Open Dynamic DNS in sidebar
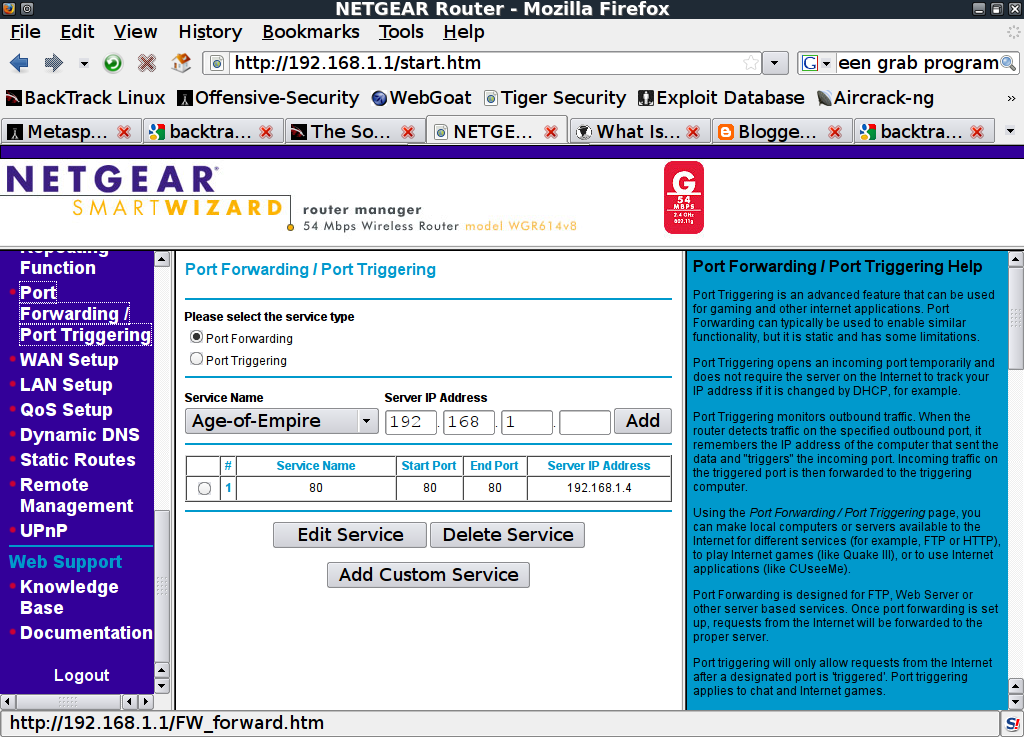This screenshot has height=737, width=1024. click(x=80, y=435)
